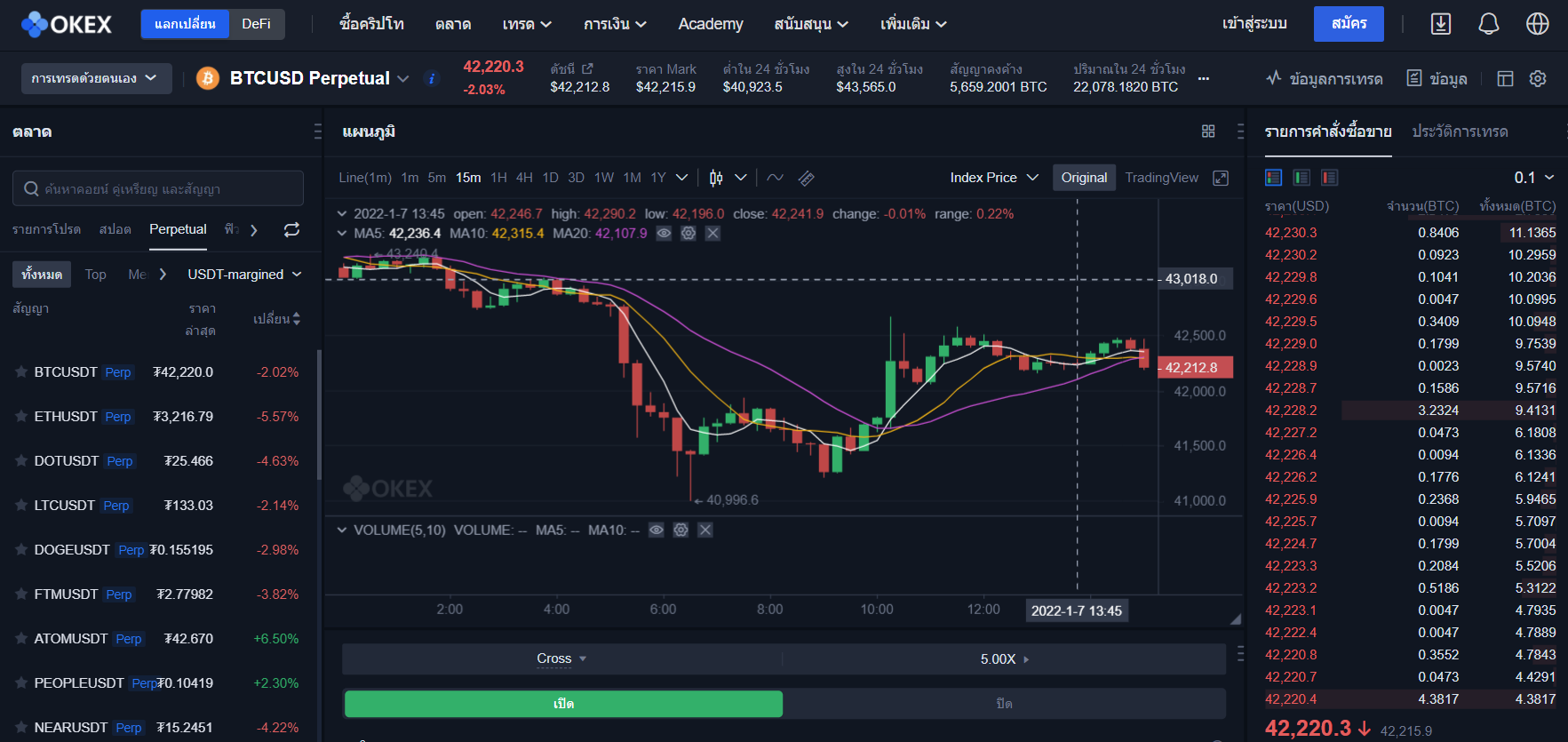Screen dimensions: 1568x742
Task: Open Index Price dropdown
Action: (993, 178)
